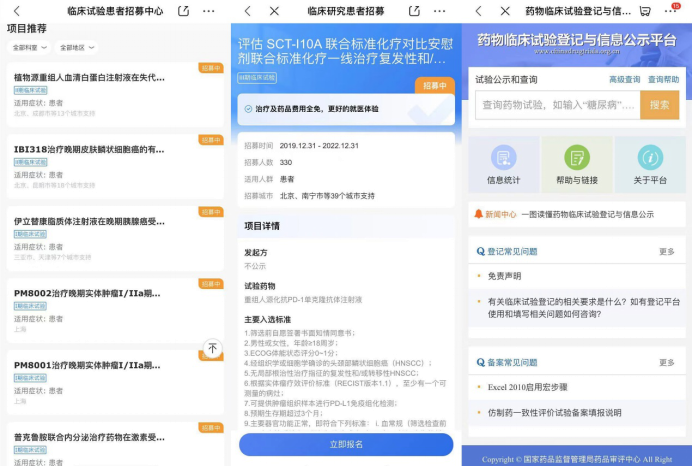Open more menu with notification badge 15
The image size is (693, 466).
[x=671, y=11]
